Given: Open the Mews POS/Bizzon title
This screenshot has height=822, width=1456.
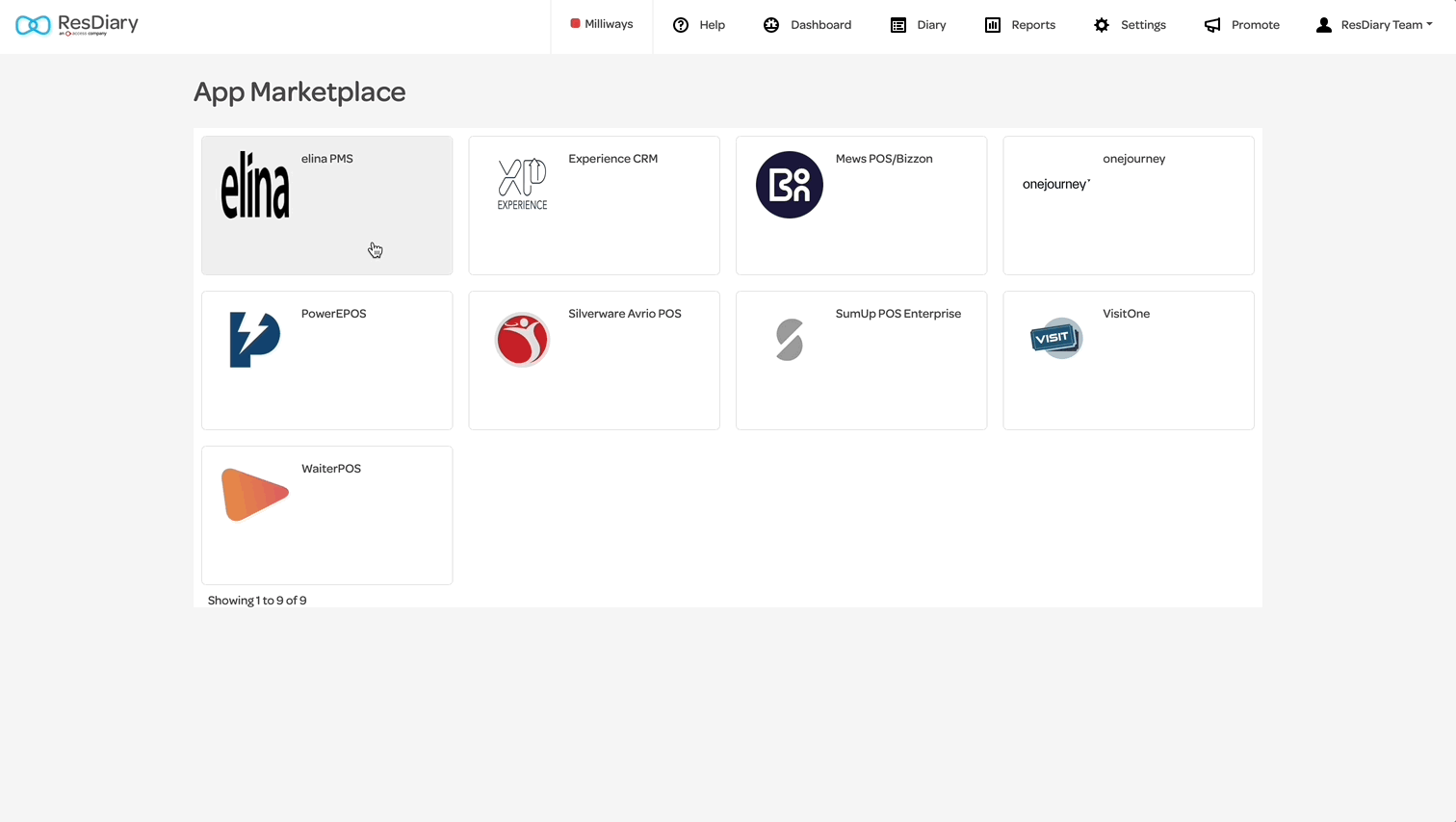Looking at the screenshot, I should [884, 159].
